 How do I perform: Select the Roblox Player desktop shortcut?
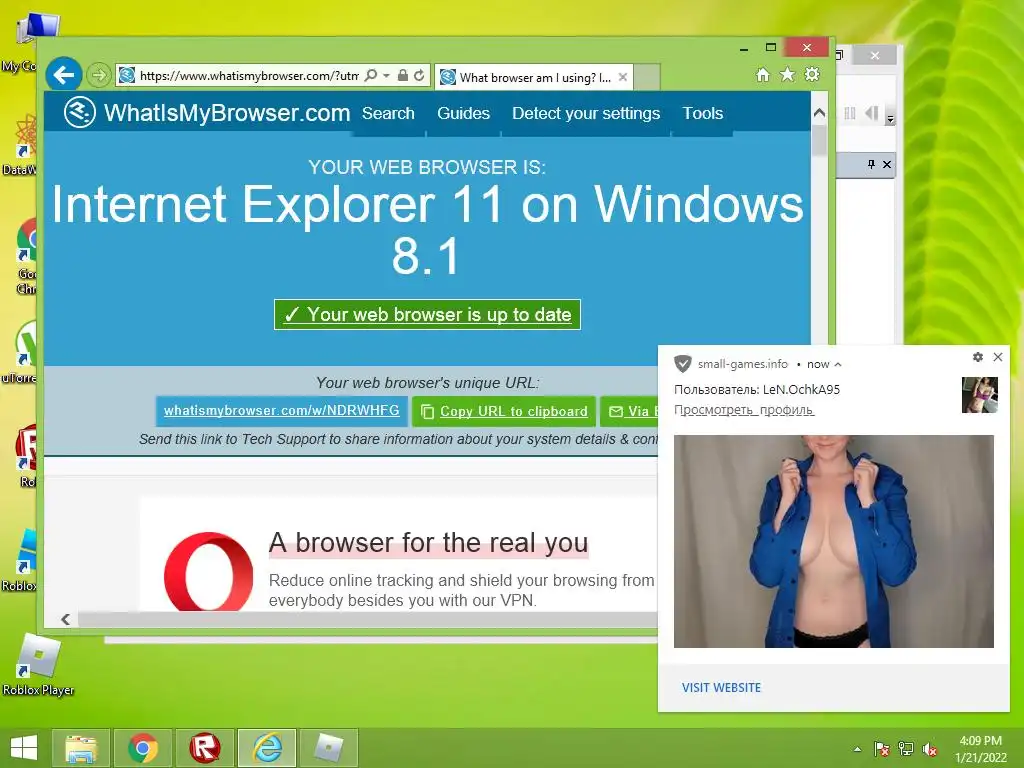click(x=39, y=665)
